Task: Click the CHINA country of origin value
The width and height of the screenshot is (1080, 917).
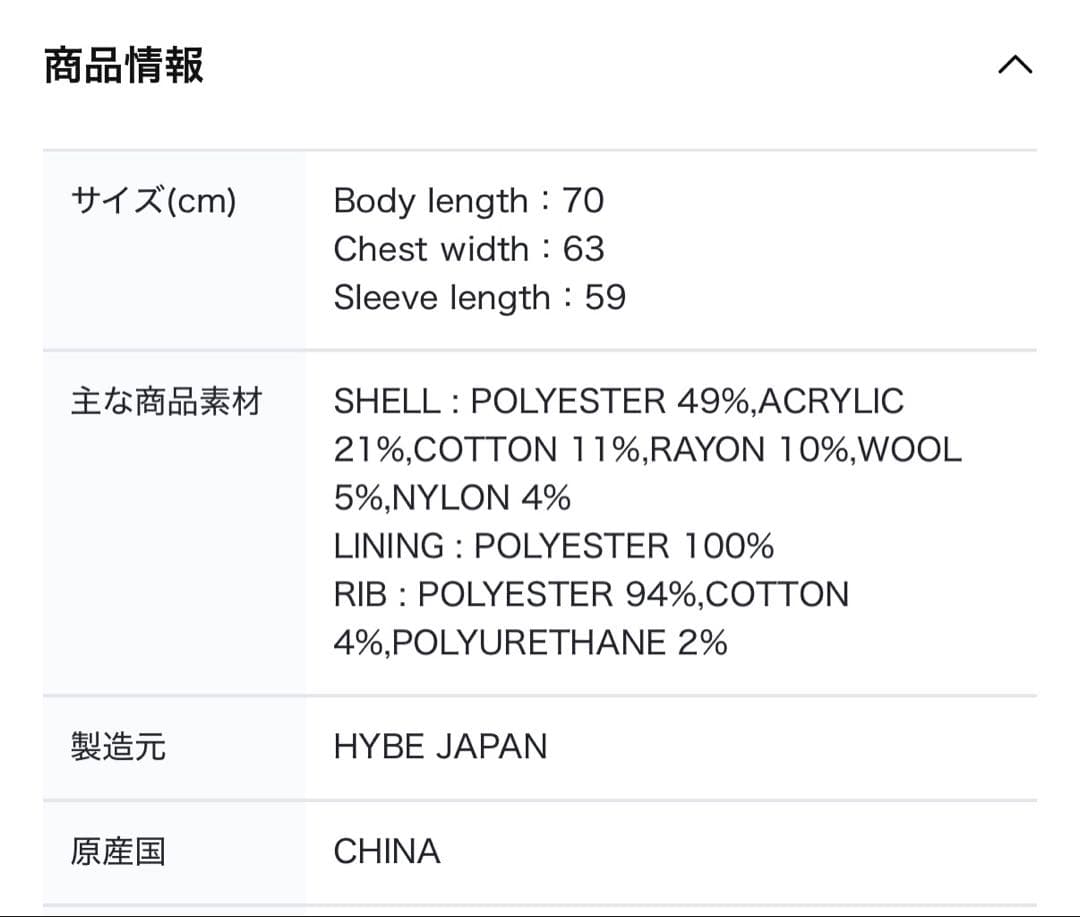Action: pos(387,852)
